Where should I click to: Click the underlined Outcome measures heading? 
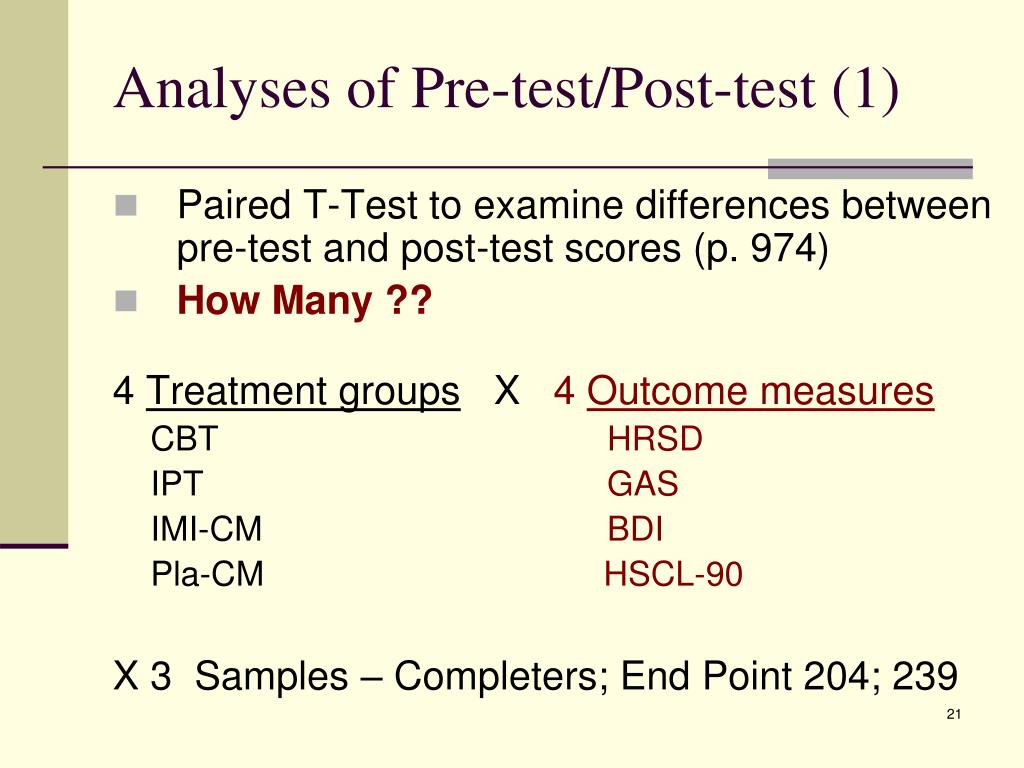(x=760, y=392)
